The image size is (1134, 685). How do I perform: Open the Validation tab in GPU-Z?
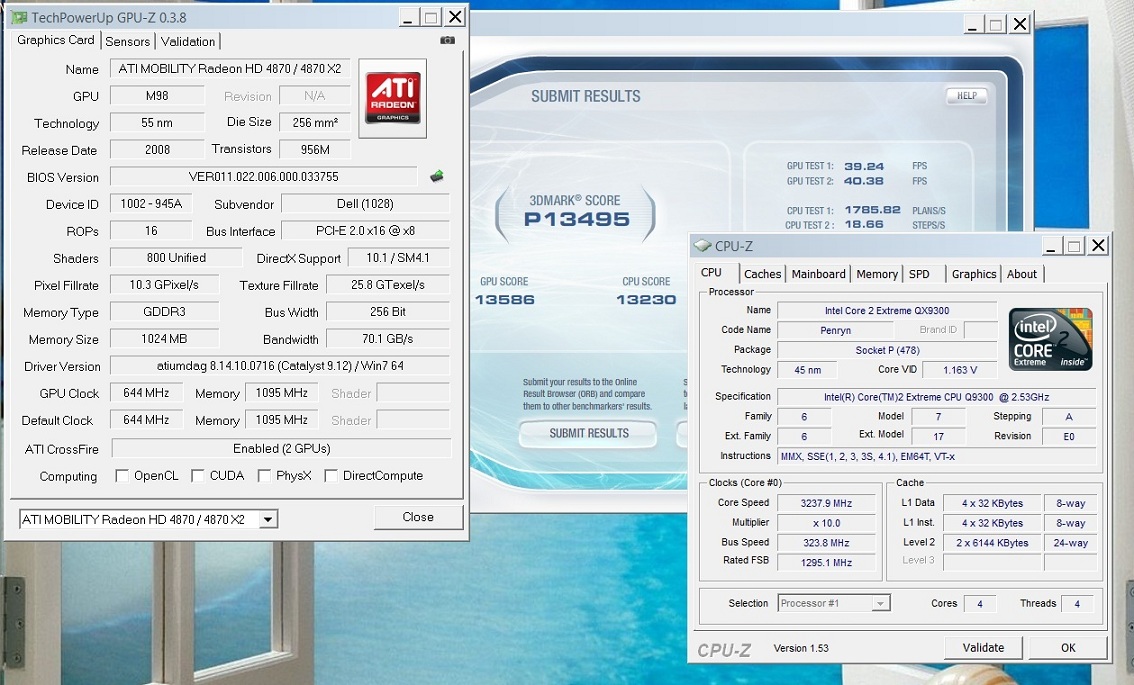tap(188, 42)
